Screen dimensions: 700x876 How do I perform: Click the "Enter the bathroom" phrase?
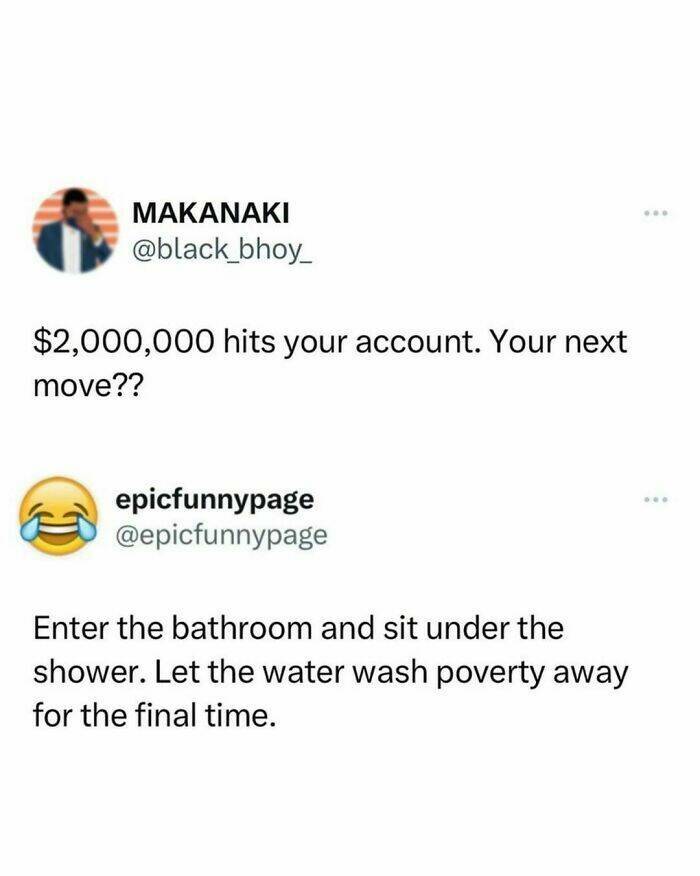[172, 628]
